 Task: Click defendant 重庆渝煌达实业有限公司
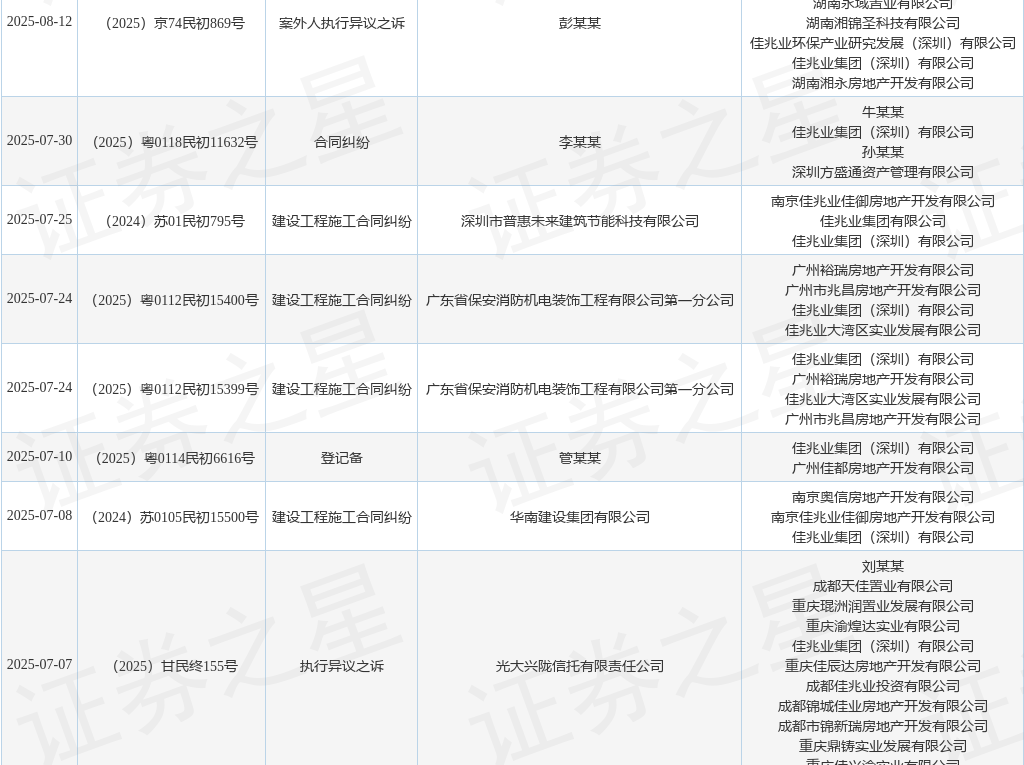(882, 627)
